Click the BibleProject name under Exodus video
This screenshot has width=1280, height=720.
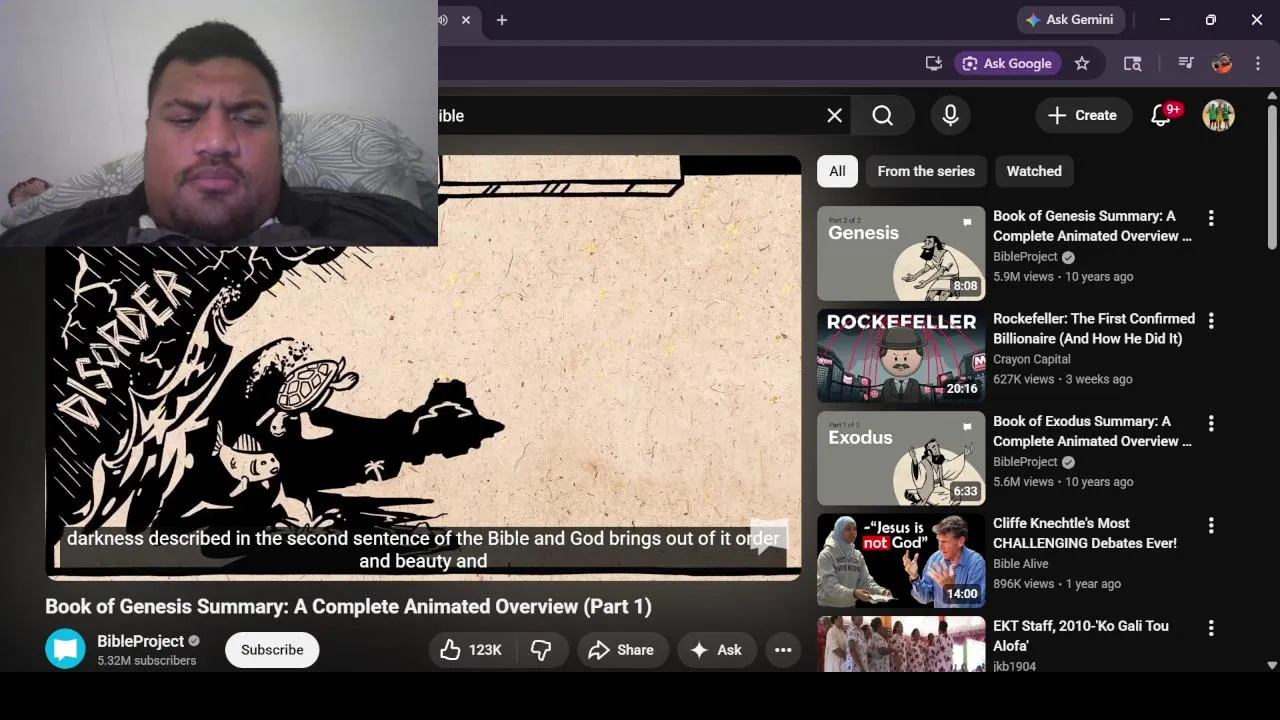[1025, 462]
